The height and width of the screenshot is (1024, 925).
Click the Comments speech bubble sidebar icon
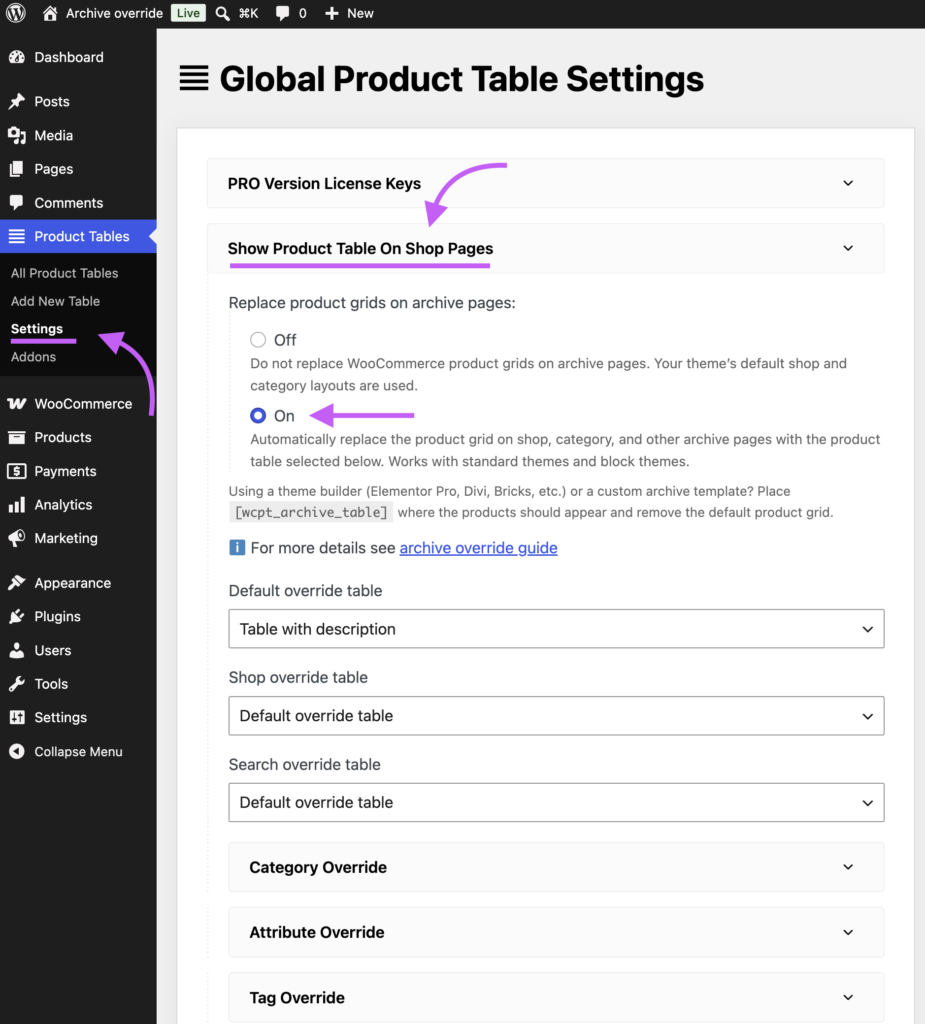(17, 202)
